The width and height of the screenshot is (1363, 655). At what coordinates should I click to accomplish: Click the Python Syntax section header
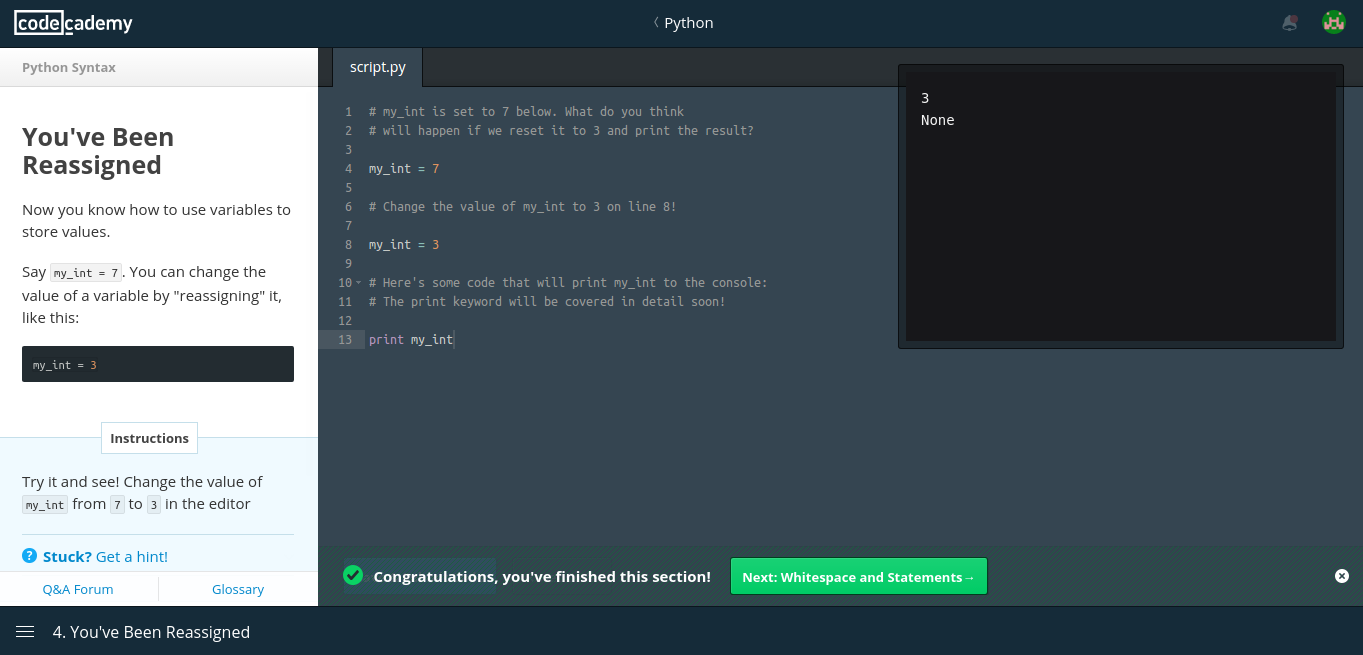69,68
